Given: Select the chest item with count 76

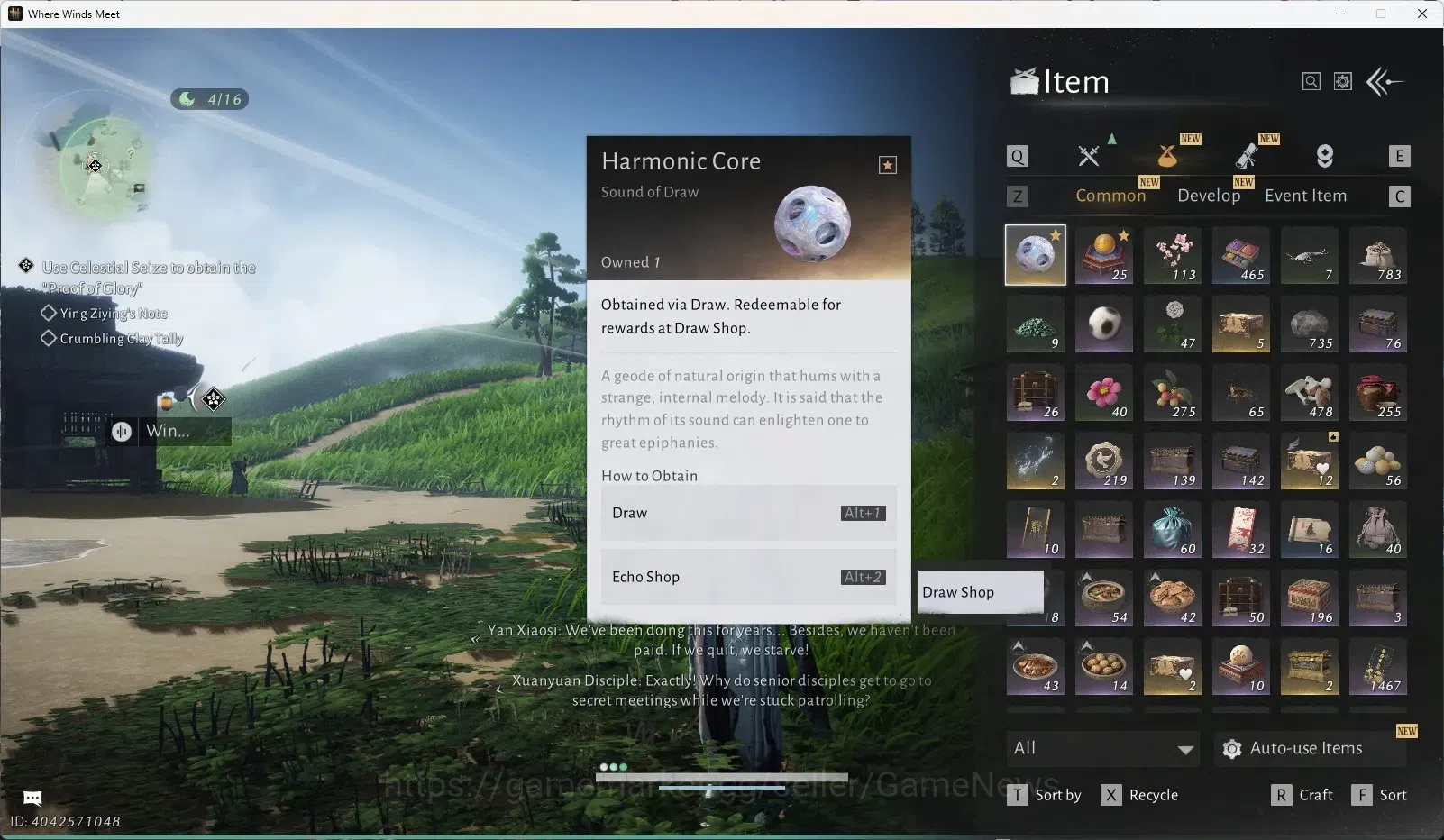Looking at the screenshot, I should click(x=1378, y=324).
